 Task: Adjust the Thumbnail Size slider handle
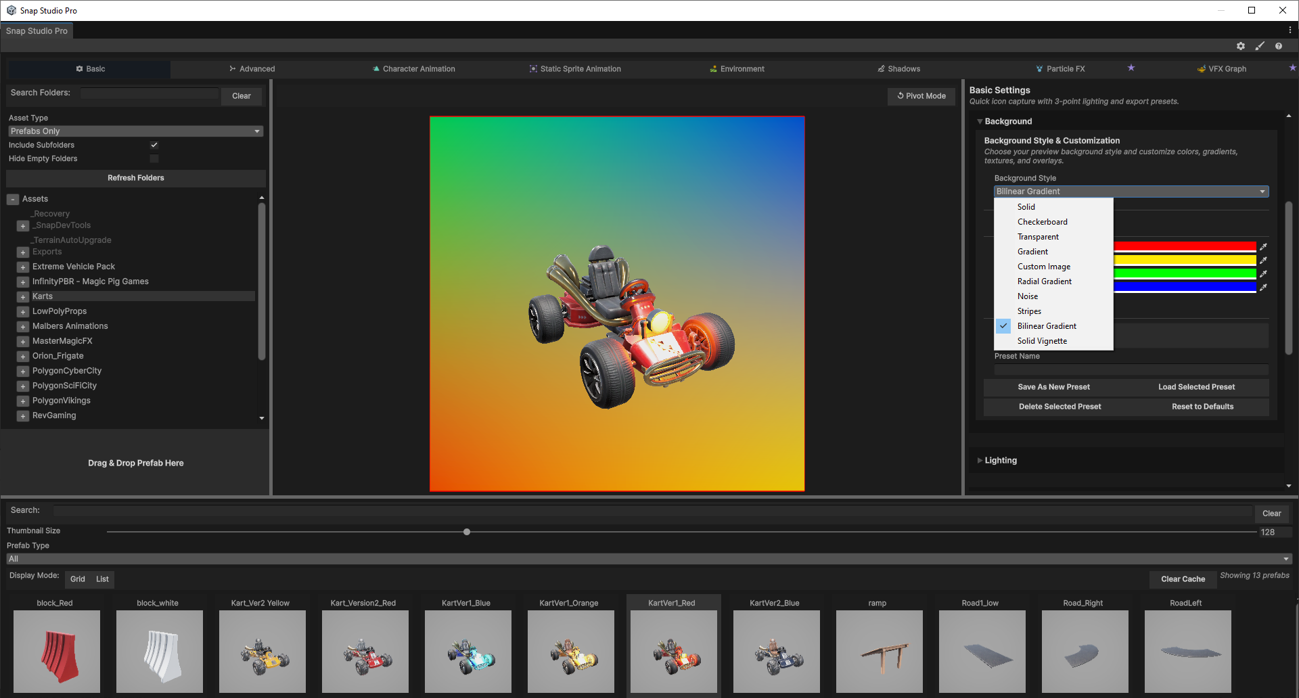click(x=467, y=532)
